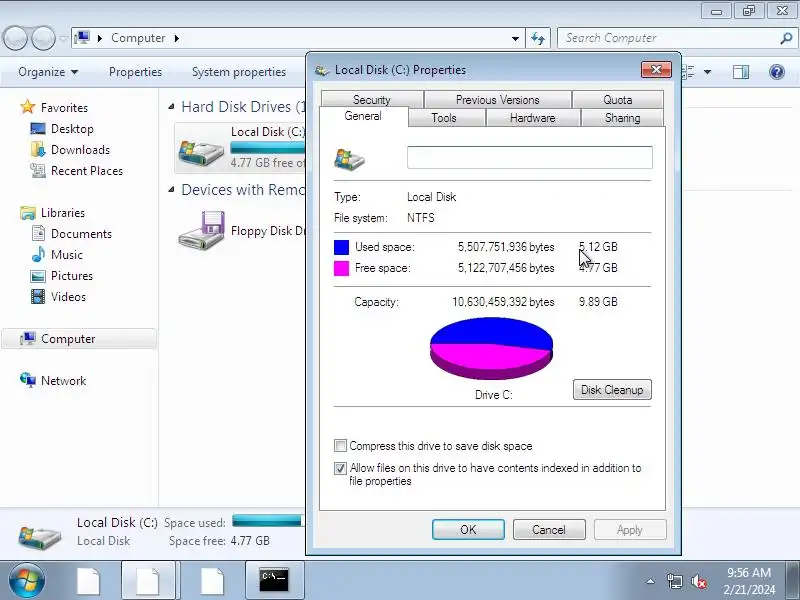This screenshot has height=600, width=800.
Task: Click the Space used bar in details pane
Action: click(268, 521)
